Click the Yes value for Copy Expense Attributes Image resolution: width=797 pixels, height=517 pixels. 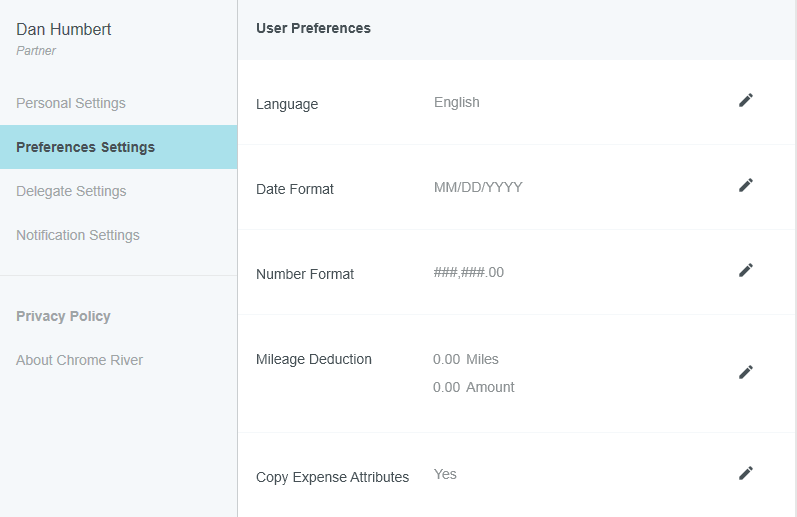click(445, 474)
